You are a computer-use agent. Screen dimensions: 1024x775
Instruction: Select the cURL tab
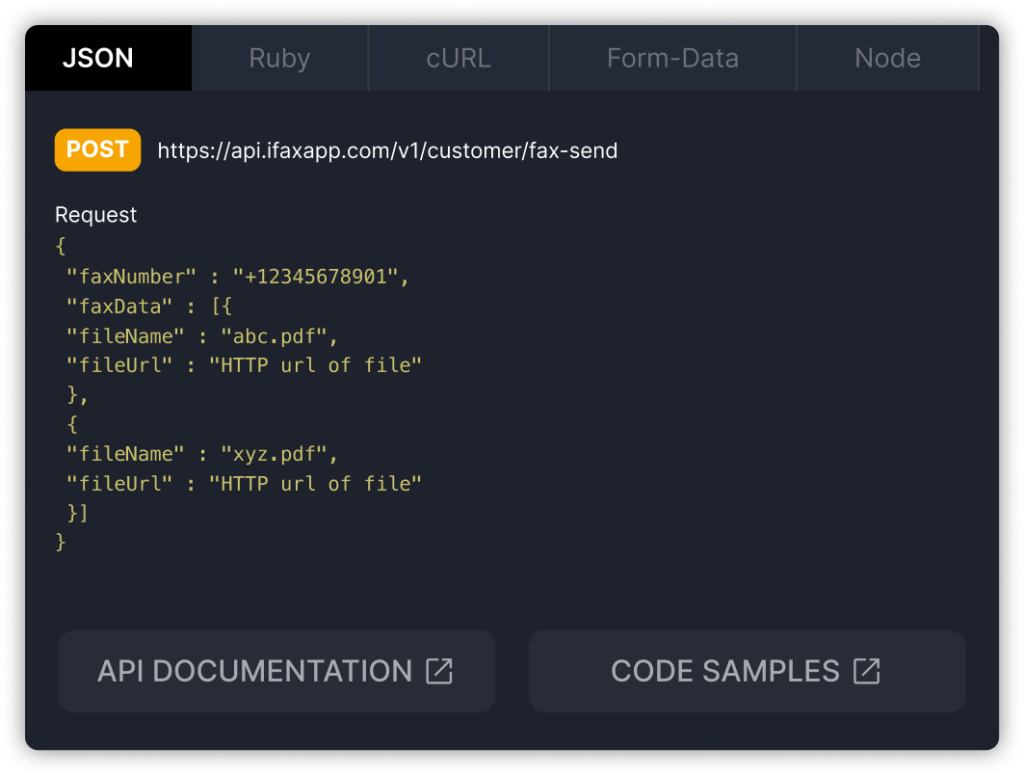tap(458, 58)
